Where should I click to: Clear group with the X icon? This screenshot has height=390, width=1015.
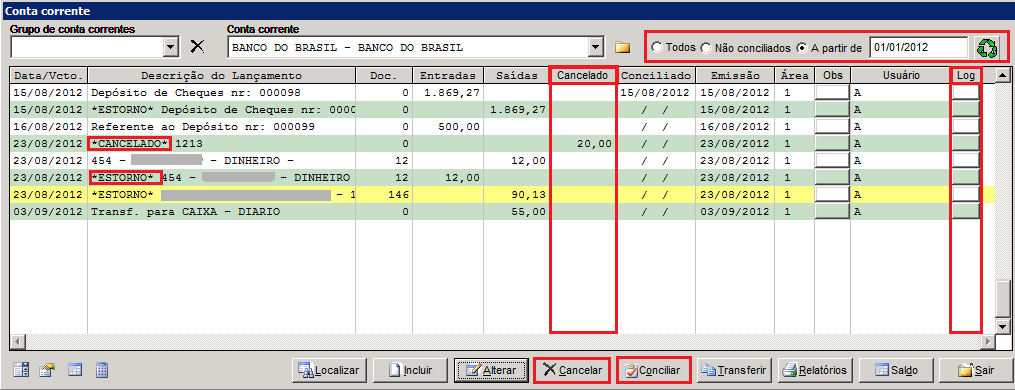click(x=197, y=47)
